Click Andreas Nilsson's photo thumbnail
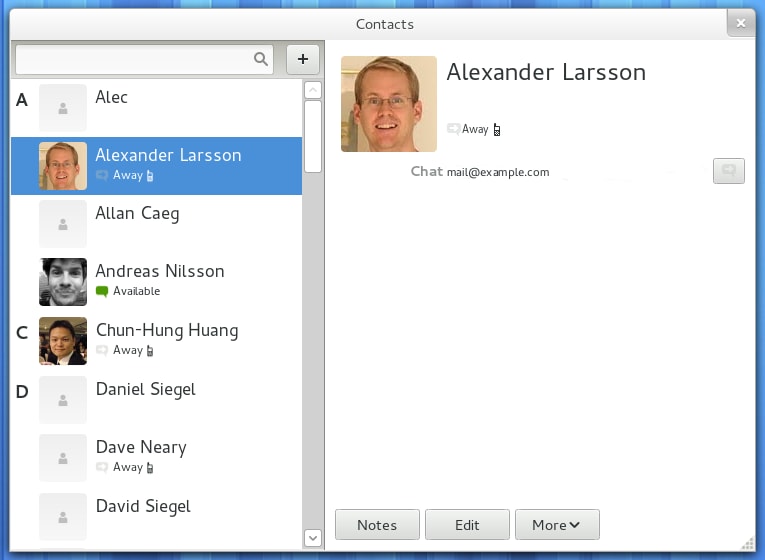The image size is (765, 560). click(x=63, y=282)
